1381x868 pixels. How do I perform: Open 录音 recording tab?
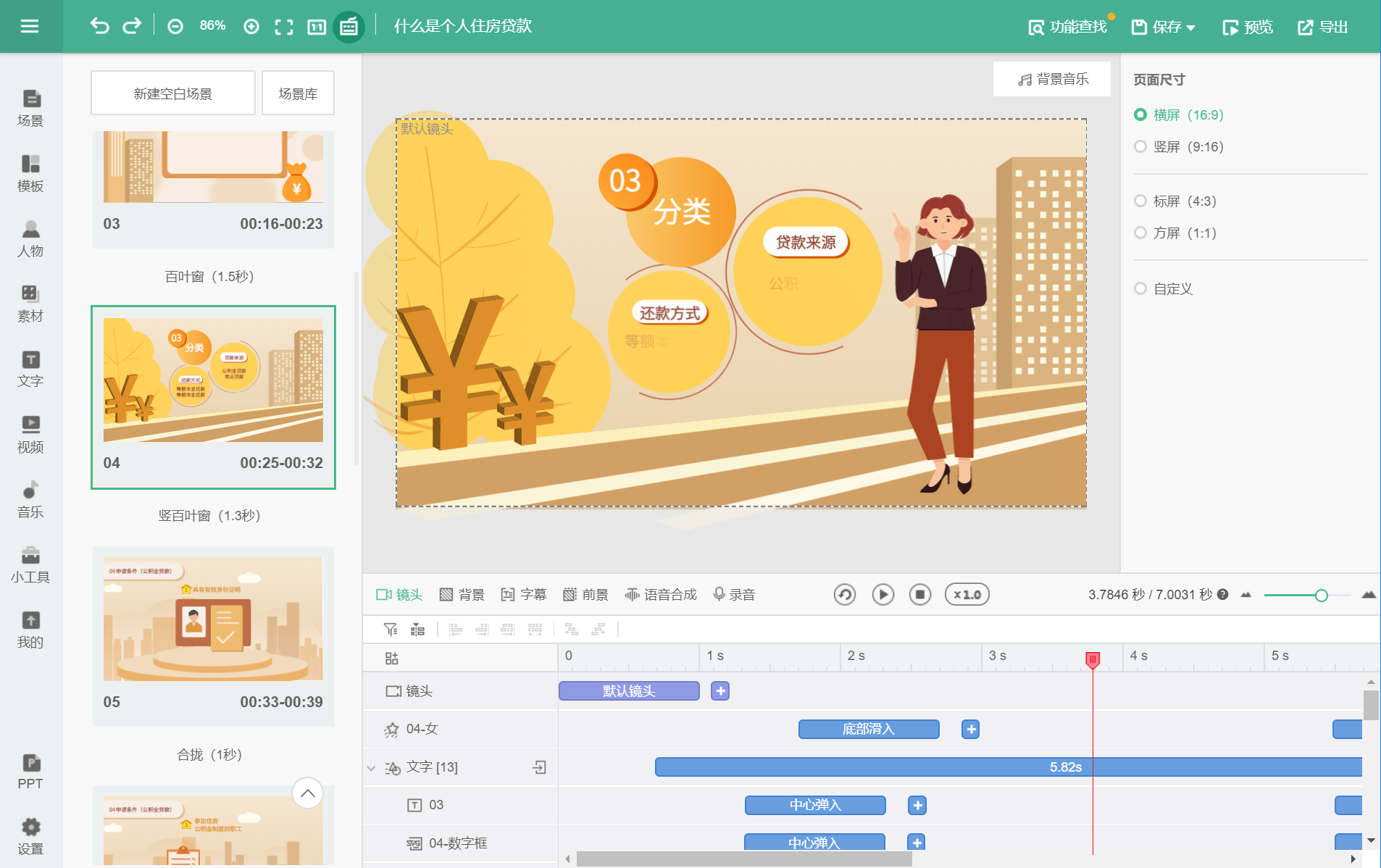click(x=735, y=595)
